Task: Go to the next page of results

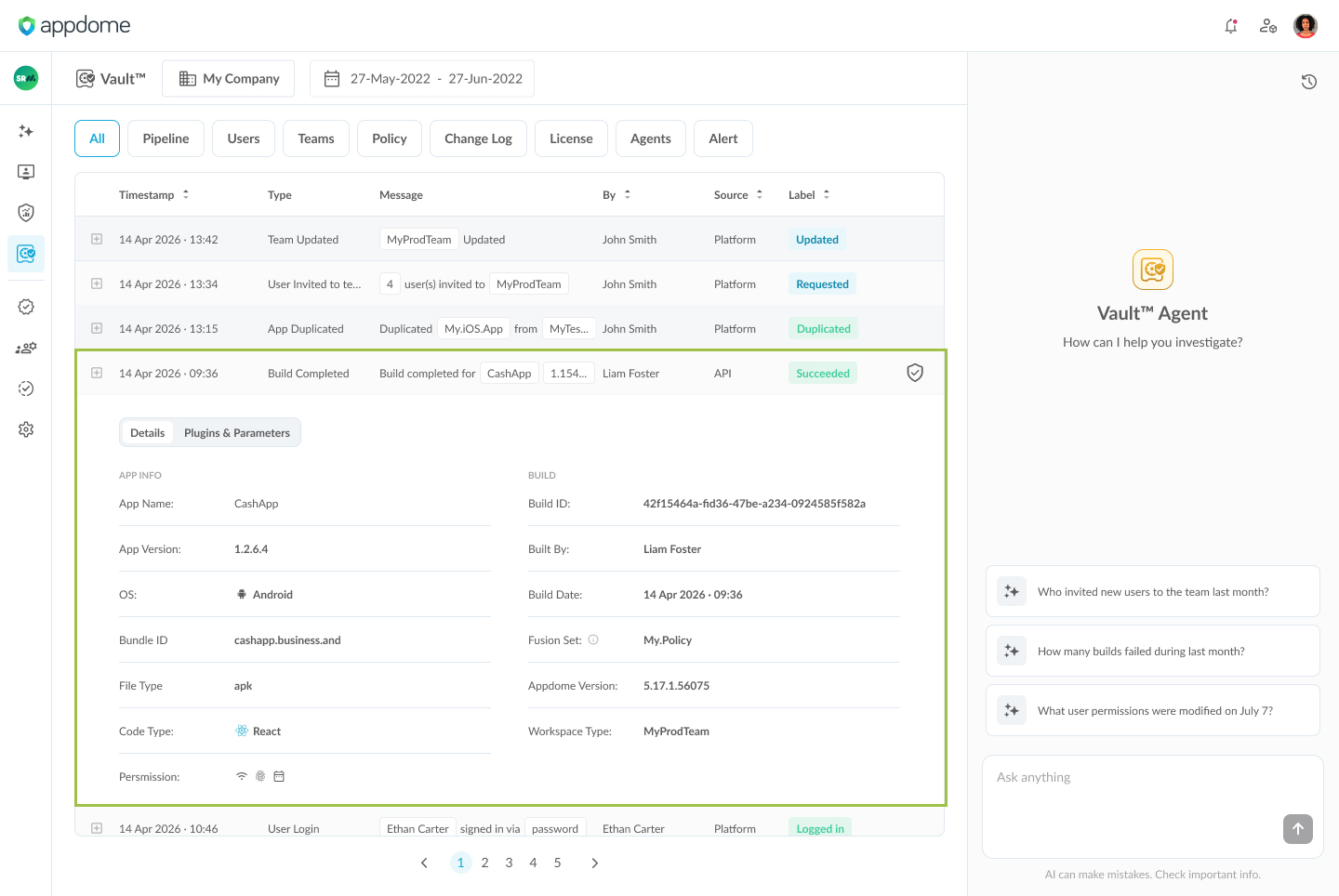Action: pos(595,863)
